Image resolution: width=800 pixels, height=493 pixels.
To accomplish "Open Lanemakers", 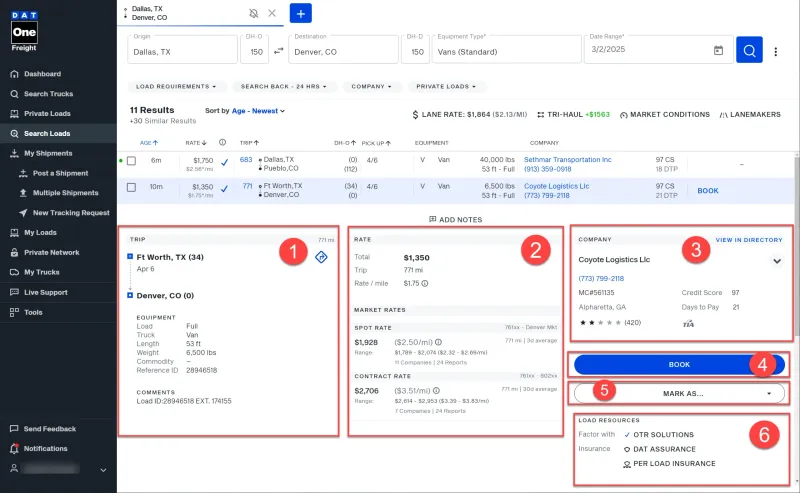I will tap(750, 115).
